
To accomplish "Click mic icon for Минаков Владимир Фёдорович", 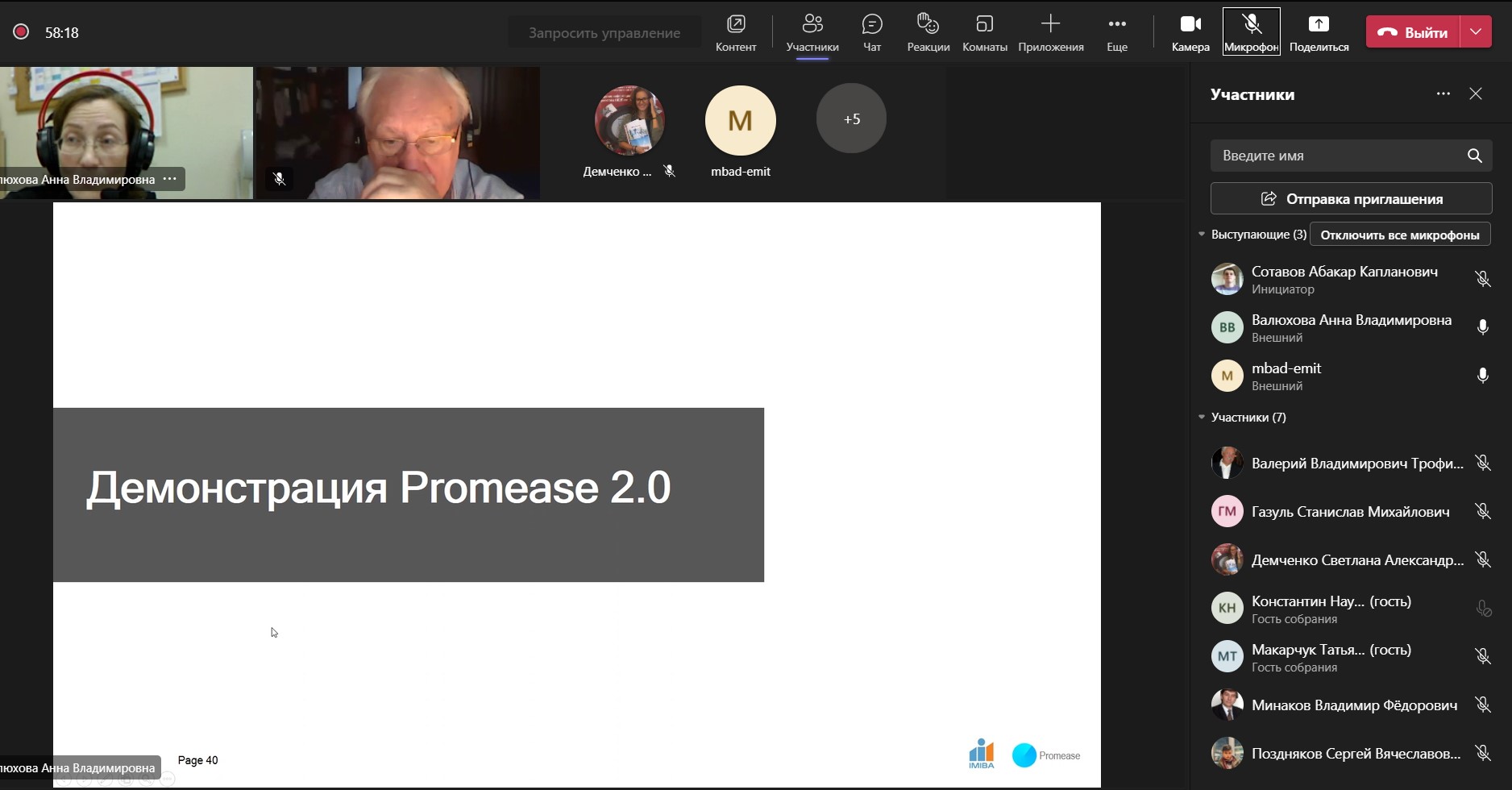I will pyautogui.click(x=1482, y=705).
